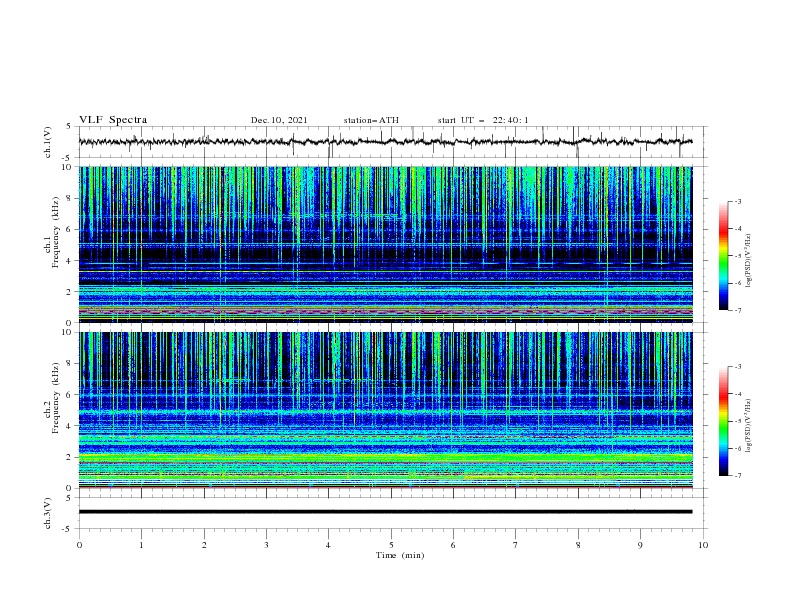Select the date text "Dec. 10, 2021"
The image size is (792, 612).
pyautogui.click(x=279, y=120)
